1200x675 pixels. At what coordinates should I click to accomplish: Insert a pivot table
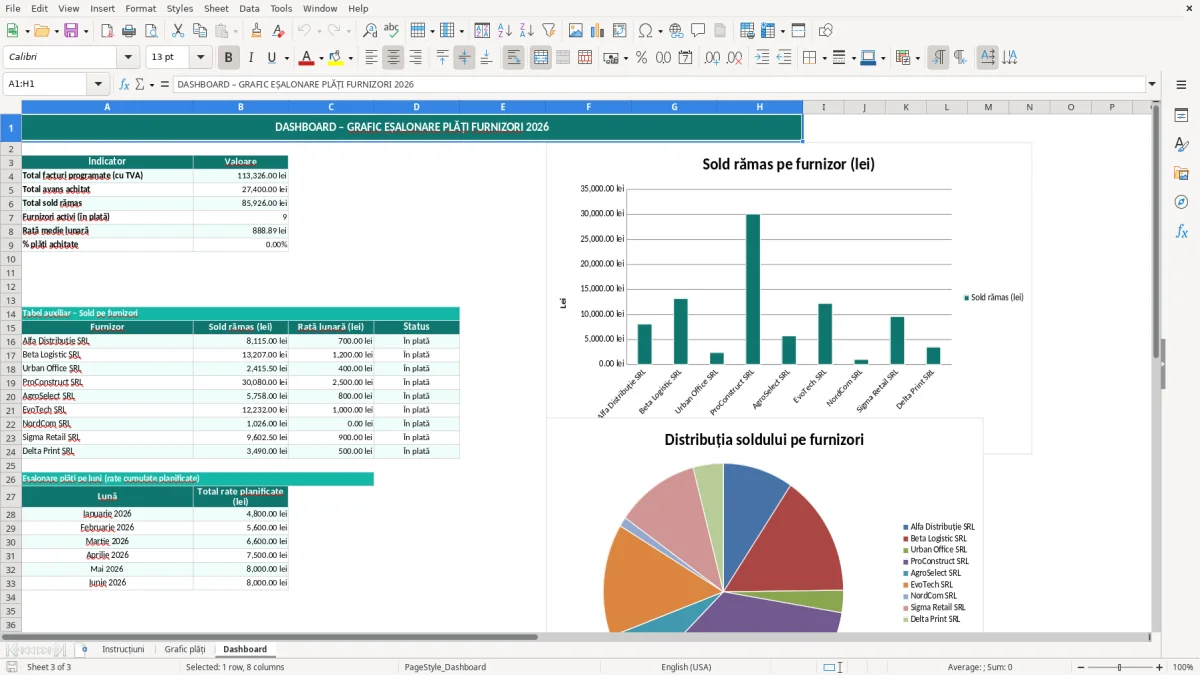pyautogui.click(x=619, y=31)
